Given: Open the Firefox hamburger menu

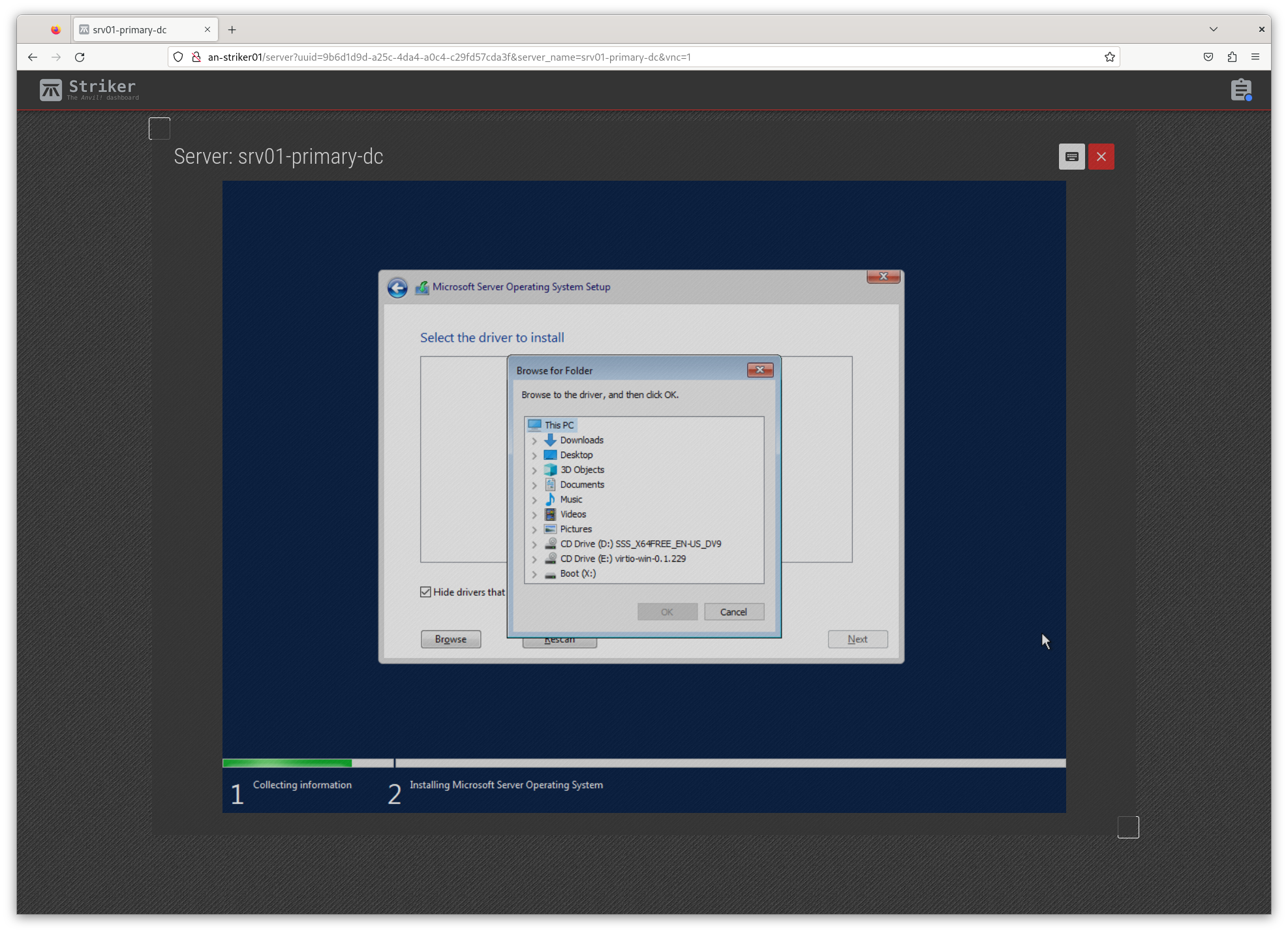Looking at the screenshot, I should click(1255, 57).
